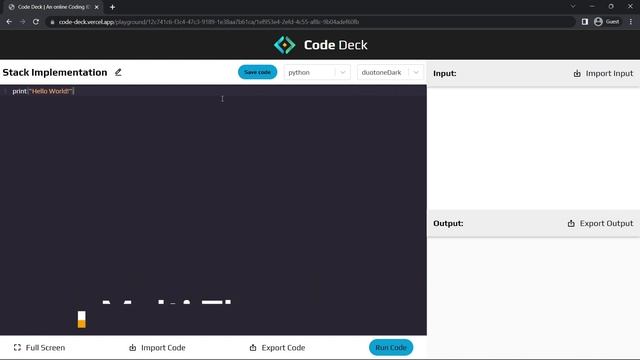Screen dimensions: 640x360
Task: Click the Export Code icon
Action: click(x=253, y=348)
